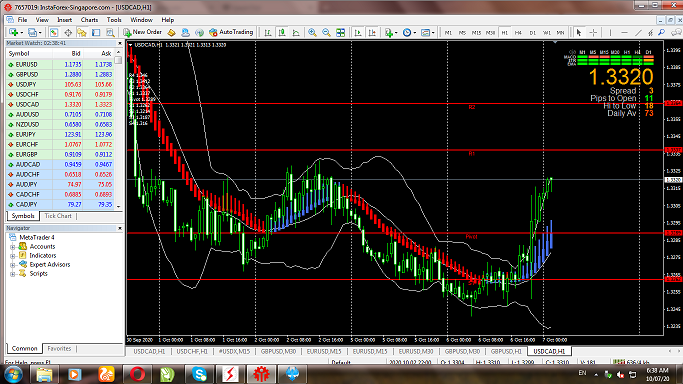Toggle chart Auto Scroll

coord(358,32)
